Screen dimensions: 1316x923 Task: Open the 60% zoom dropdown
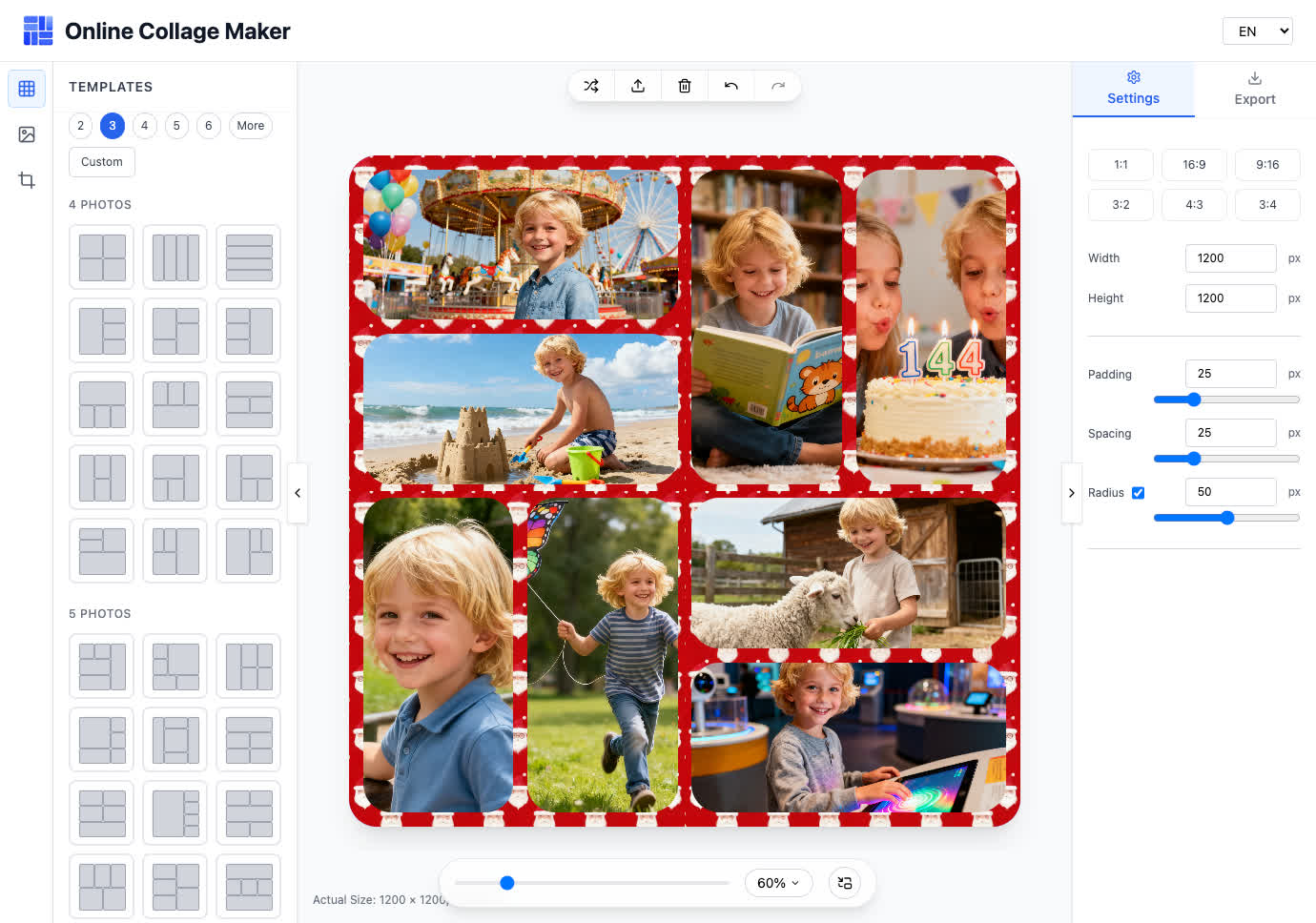click(x=778, y=883)
